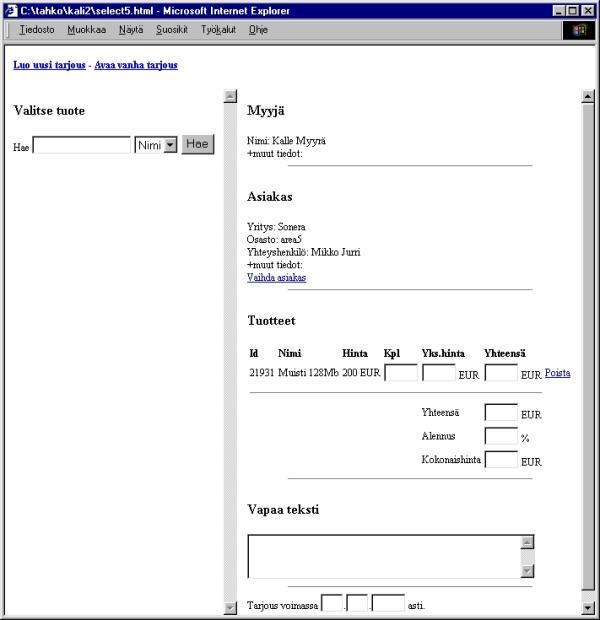Click the Kokonaishinta EUR field

pos(501,459)
